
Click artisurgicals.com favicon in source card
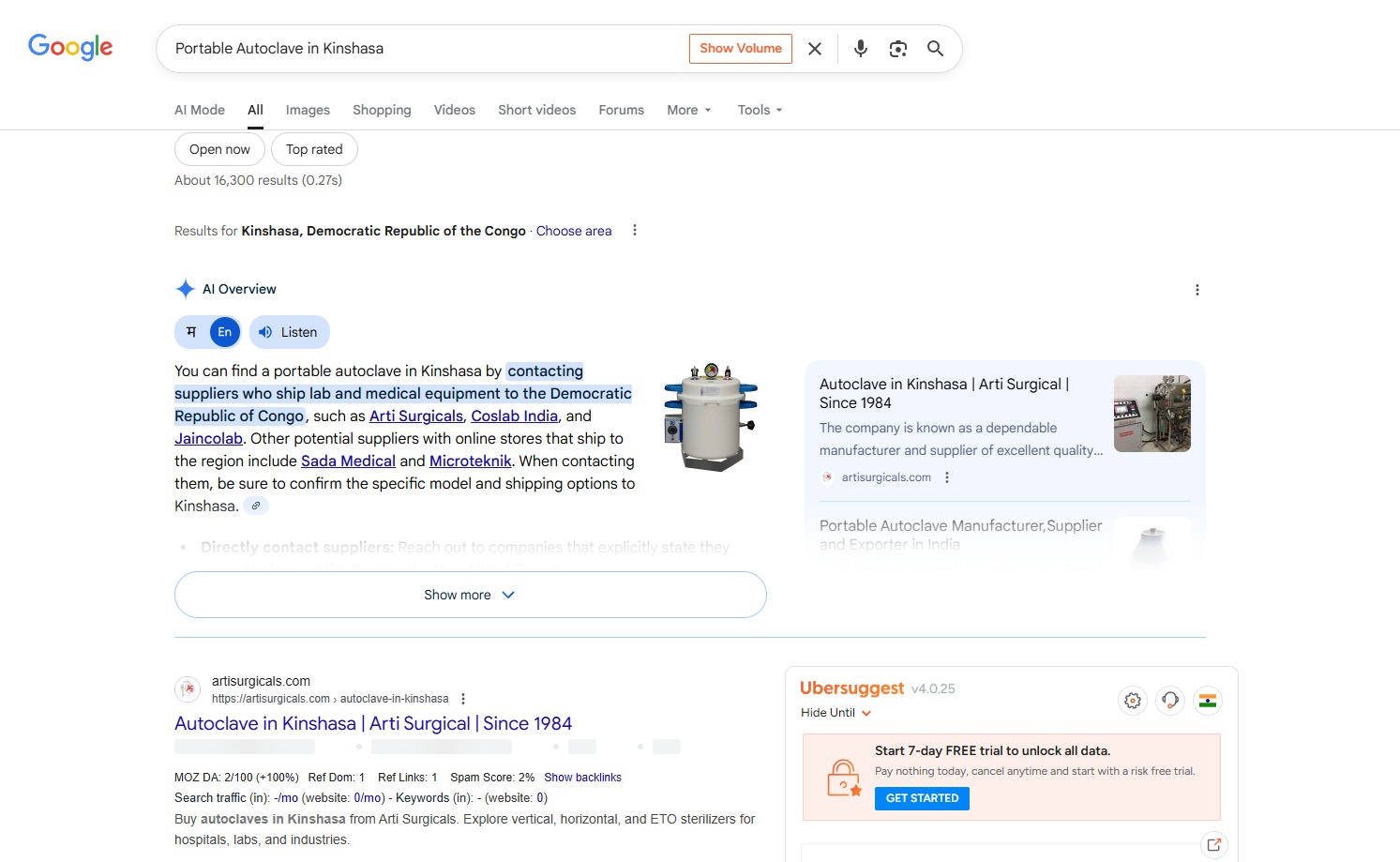pyautogui.click(x=827, y=477)
